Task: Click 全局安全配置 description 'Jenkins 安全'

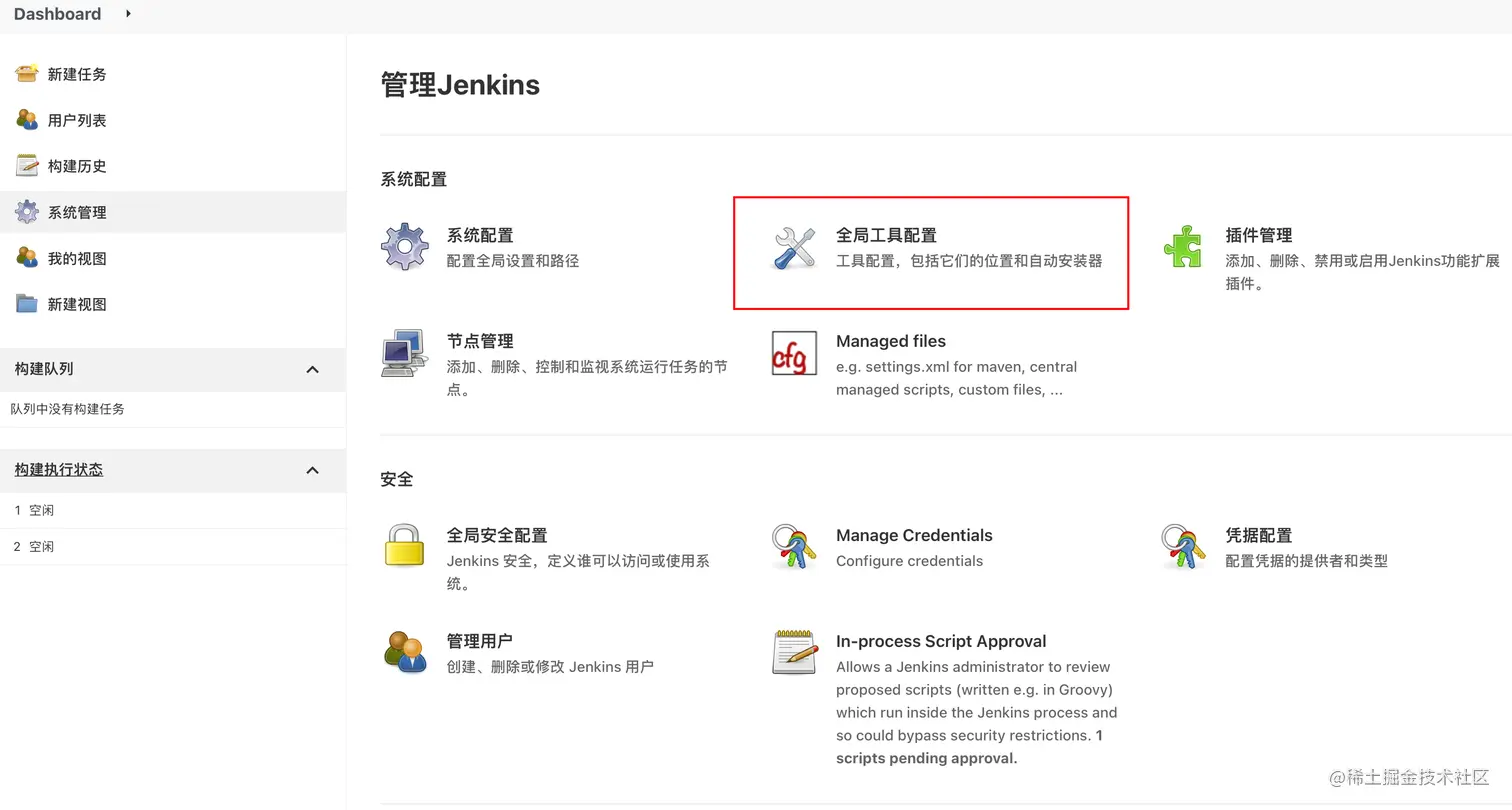Action: [x=578, y=572]
